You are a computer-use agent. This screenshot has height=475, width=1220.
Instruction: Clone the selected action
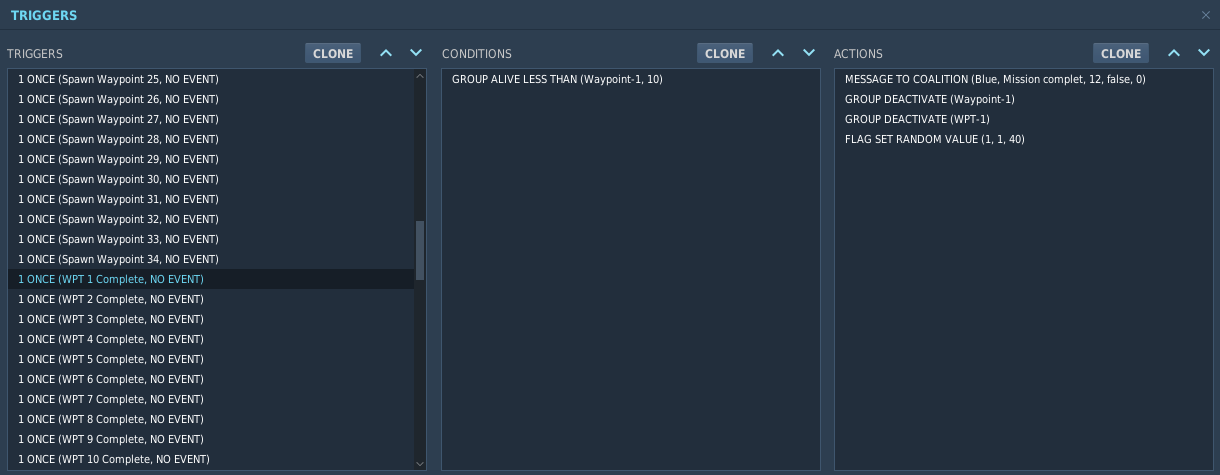coord(1121,53)
